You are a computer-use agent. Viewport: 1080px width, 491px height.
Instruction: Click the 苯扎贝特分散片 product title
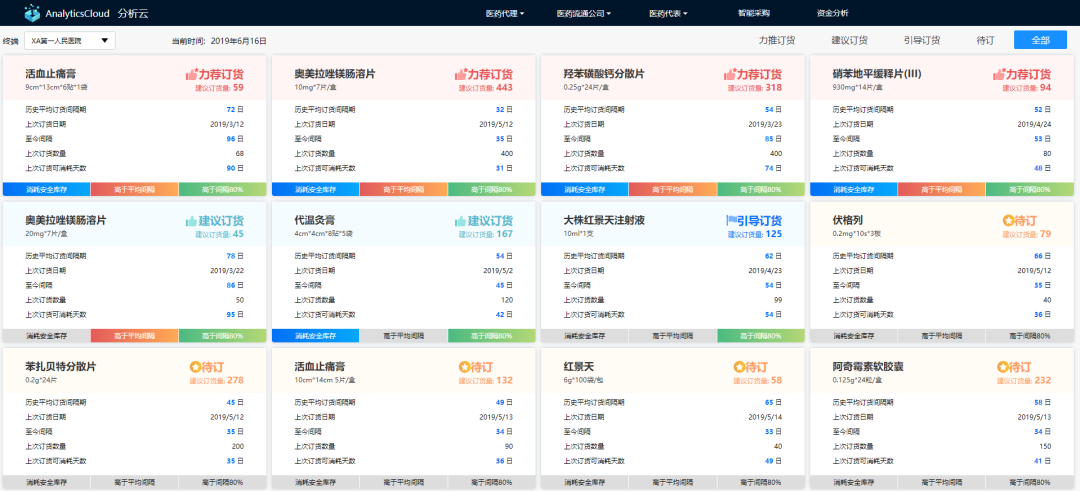(x=60, y=367)
